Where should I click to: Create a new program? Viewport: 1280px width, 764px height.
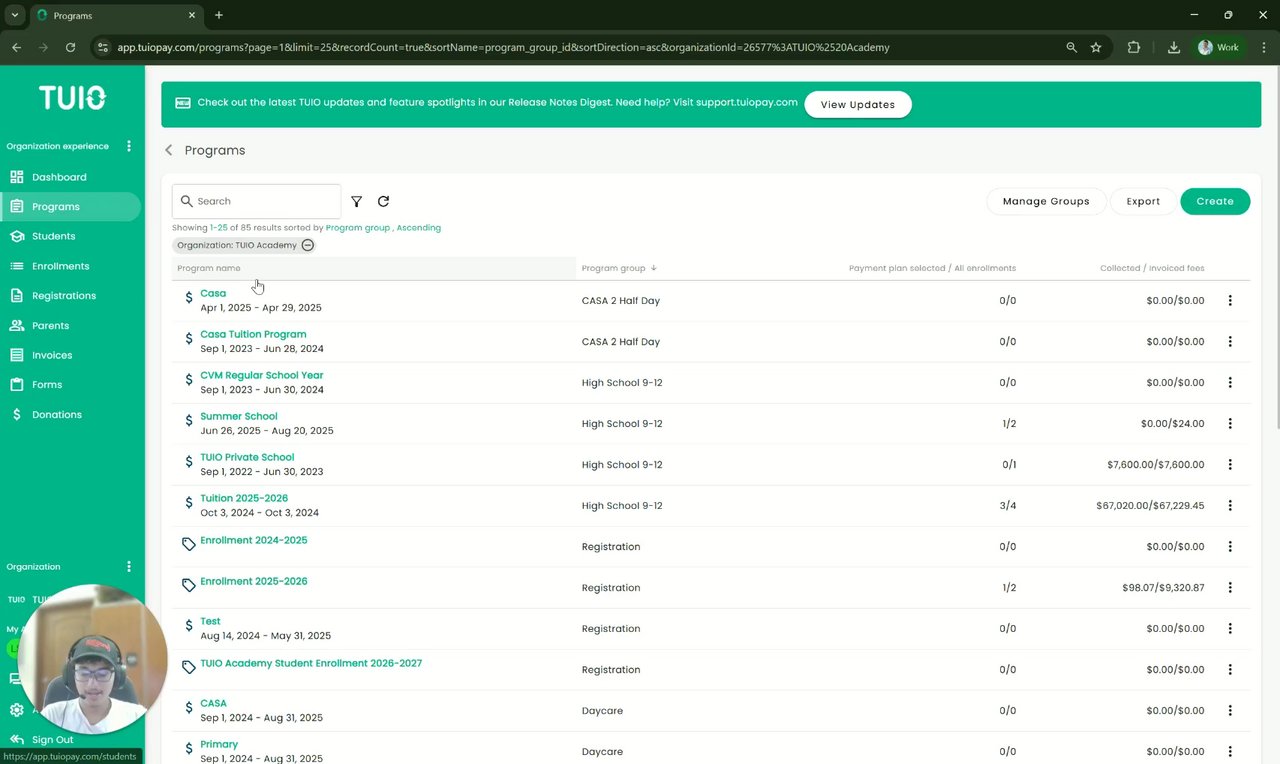coord(1215,201)
